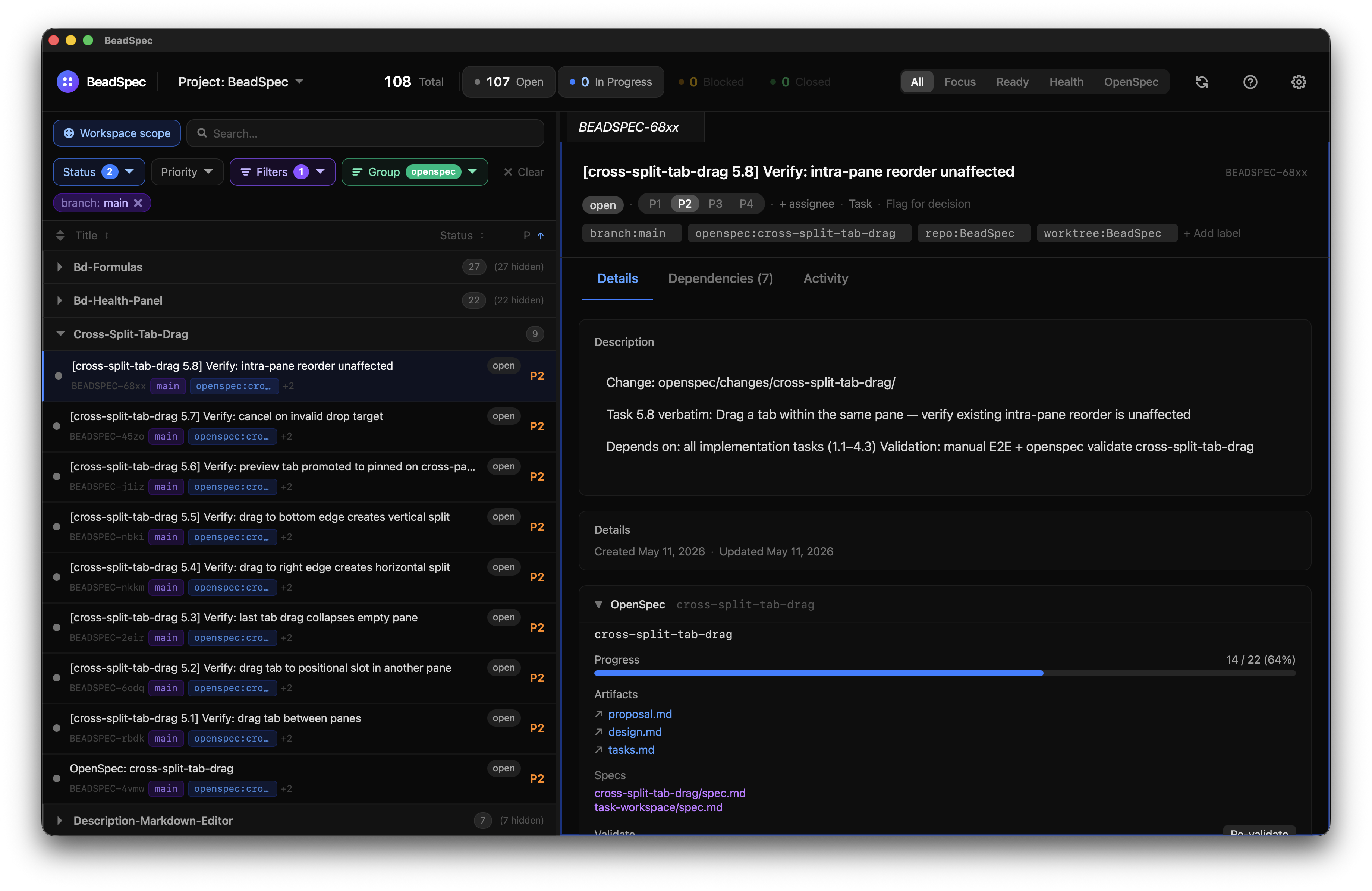This screenshot has width=1372, height=891.
Task: Click the open status badge in detail header
Action: pyautogui.click(x=602, y=205)
